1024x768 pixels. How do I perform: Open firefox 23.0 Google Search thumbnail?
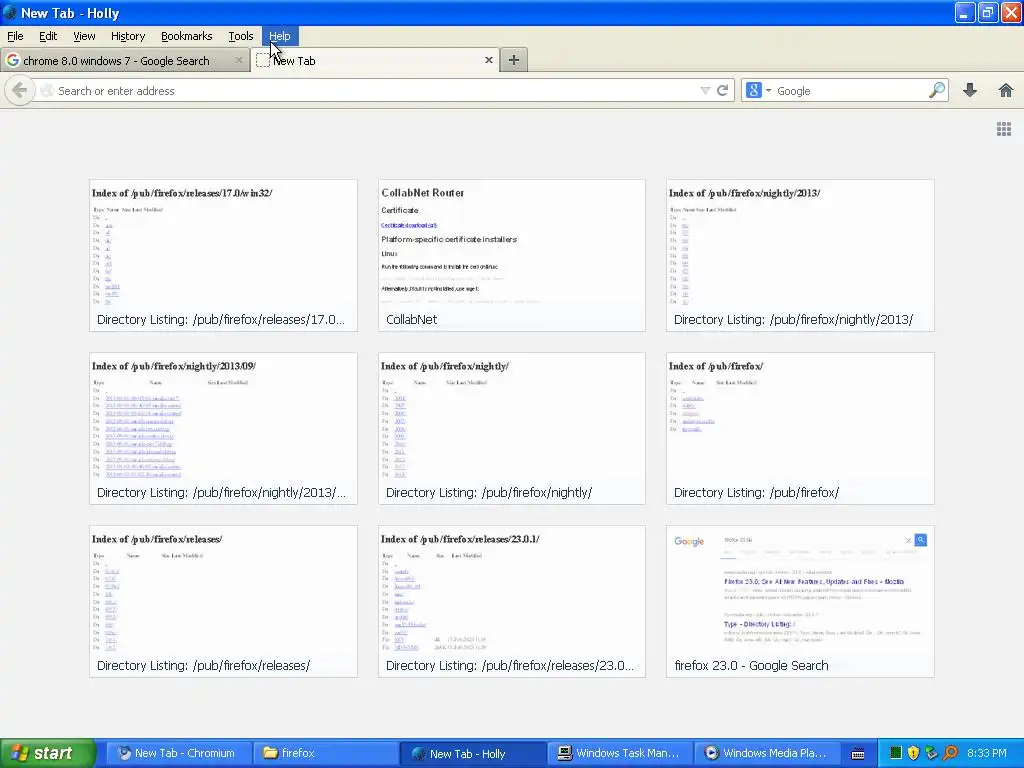pos(800,601)
